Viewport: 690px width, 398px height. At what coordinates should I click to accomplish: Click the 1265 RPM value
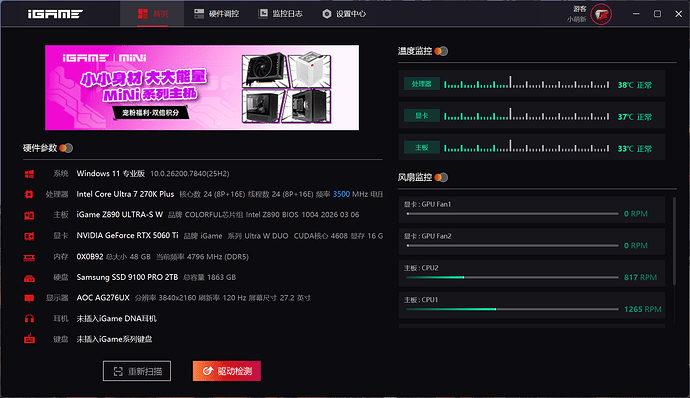pyautogui.click(x=642, y=309)
